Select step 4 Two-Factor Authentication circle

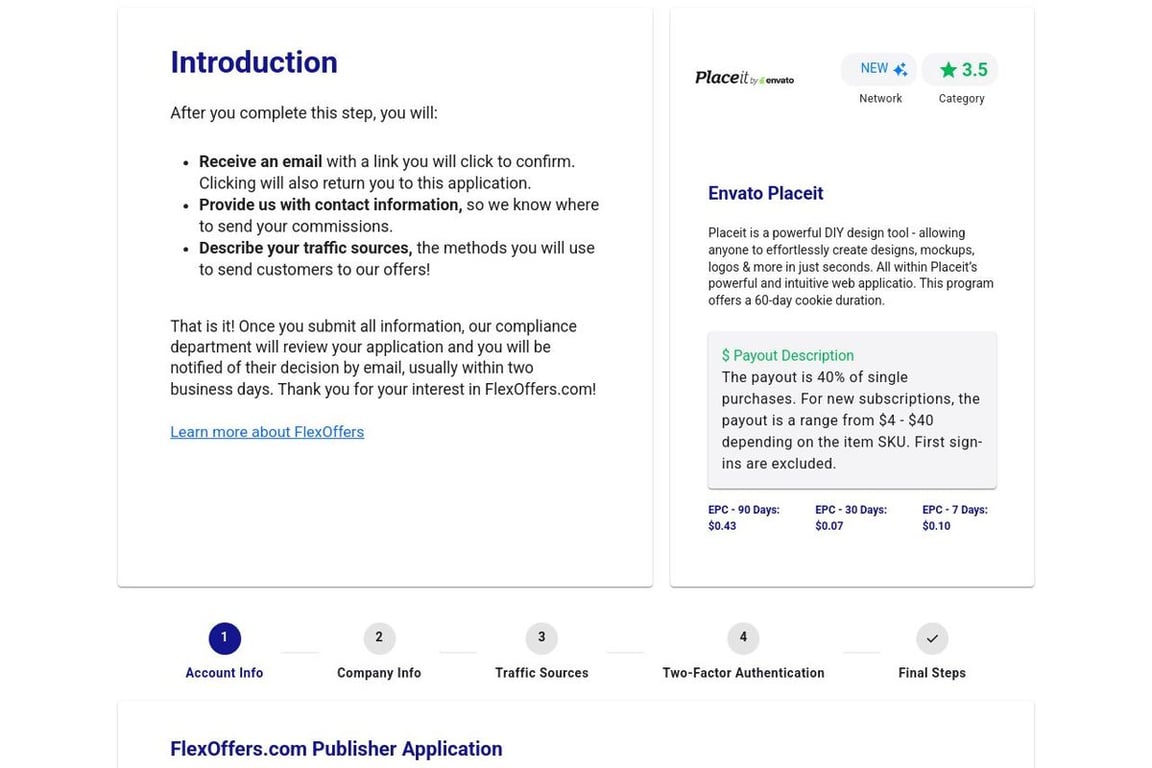[743, 638]
